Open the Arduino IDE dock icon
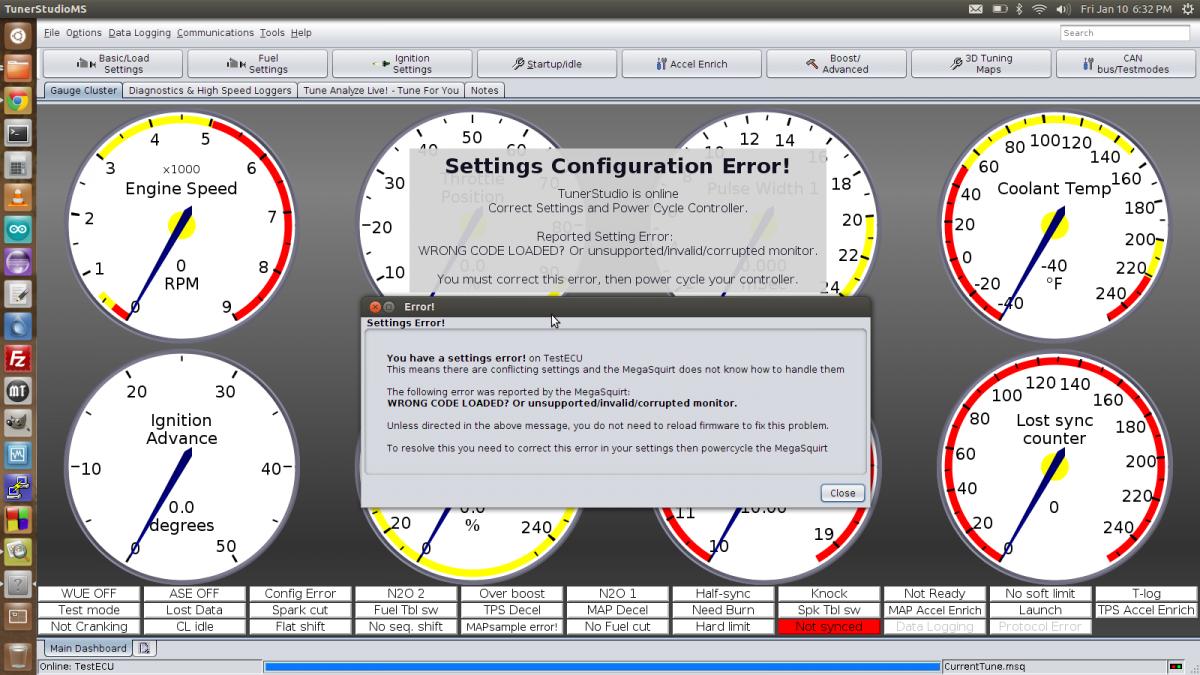Image resolution: width=1200 pixels, height=675 pixels. (18, 230)
